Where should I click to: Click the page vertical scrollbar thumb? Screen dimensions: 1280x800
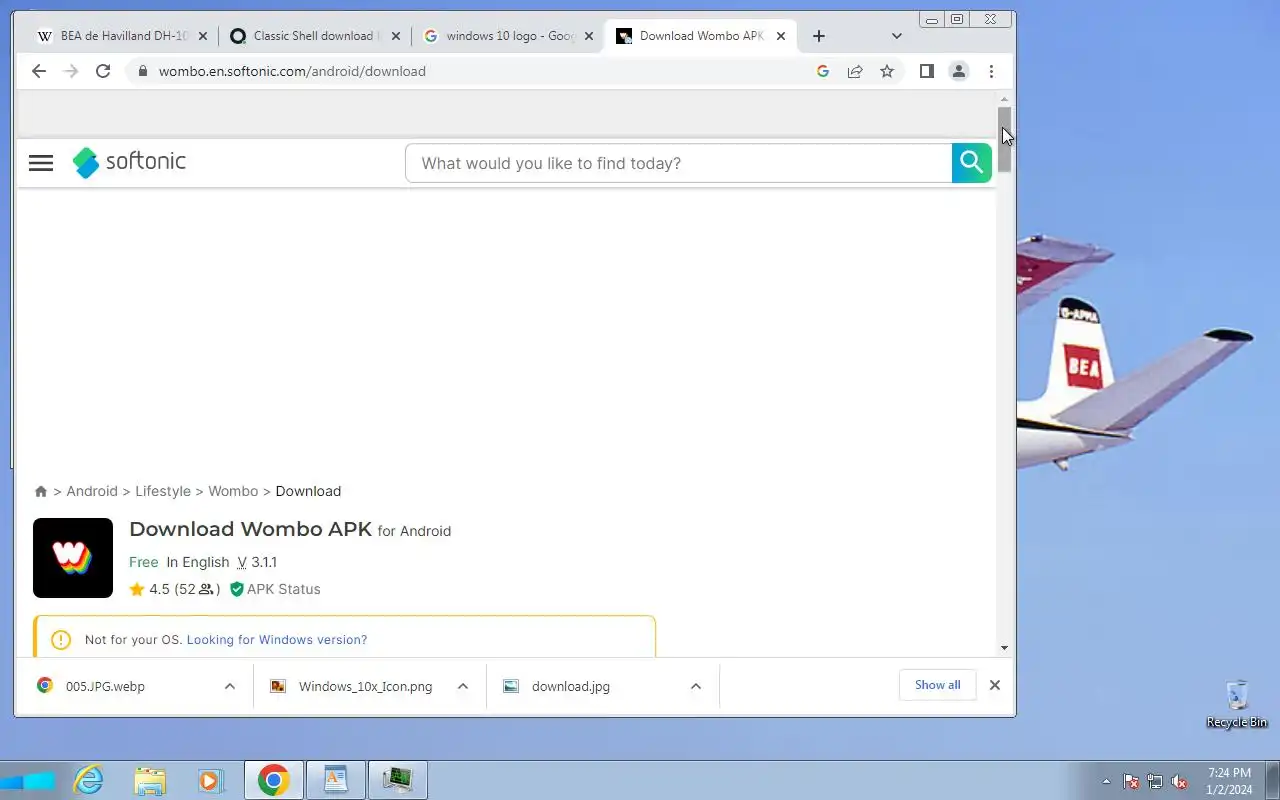1005,140
